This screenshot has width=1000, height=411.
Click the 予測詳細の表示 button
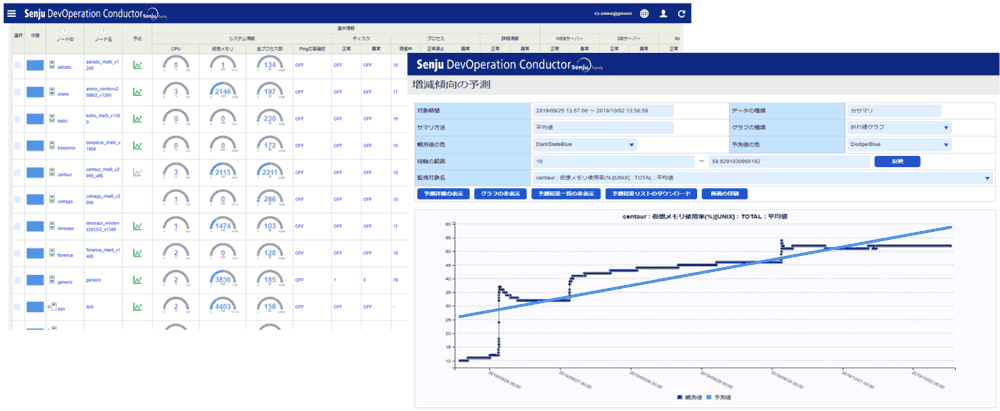(442, 193)
